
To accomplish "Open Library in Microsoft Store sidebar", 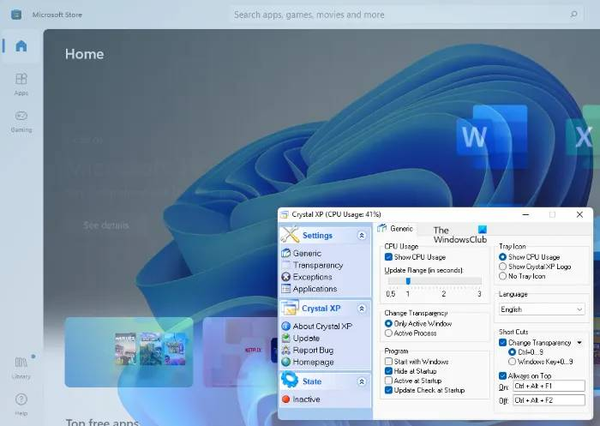I will coord(21,367).
